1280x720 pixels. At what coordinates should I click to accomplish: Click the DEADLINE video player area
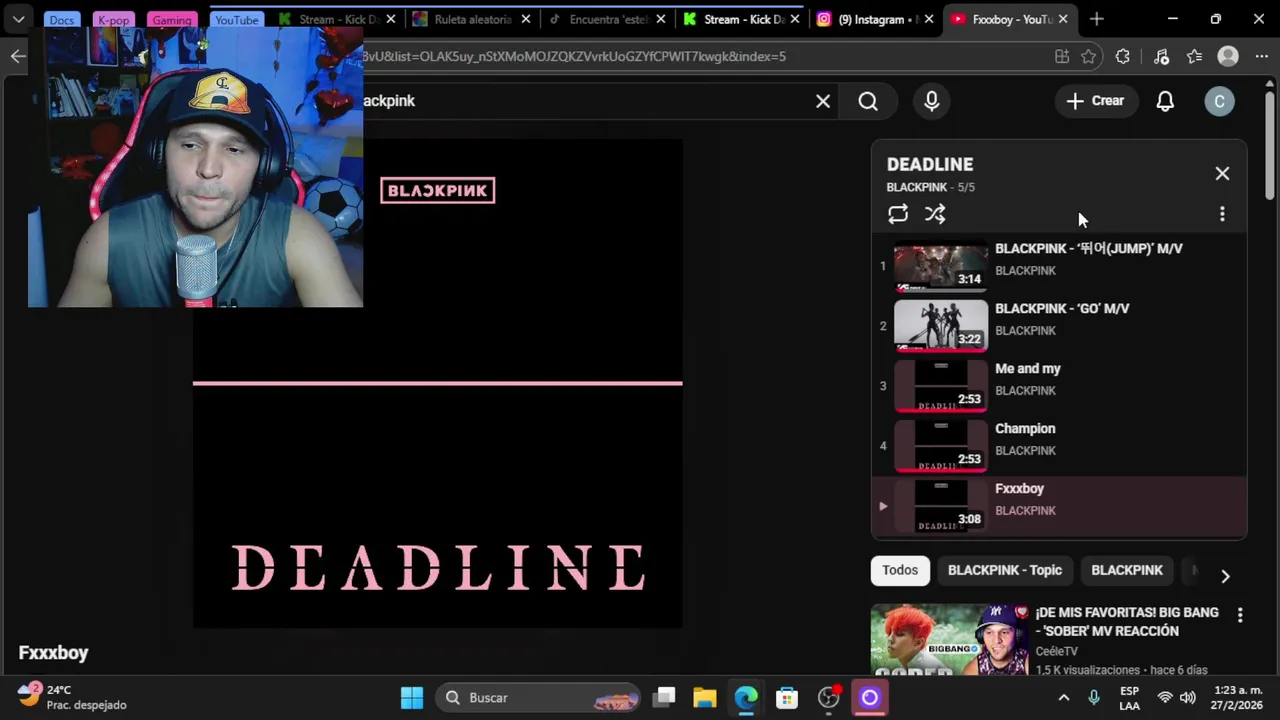(437, 383)
